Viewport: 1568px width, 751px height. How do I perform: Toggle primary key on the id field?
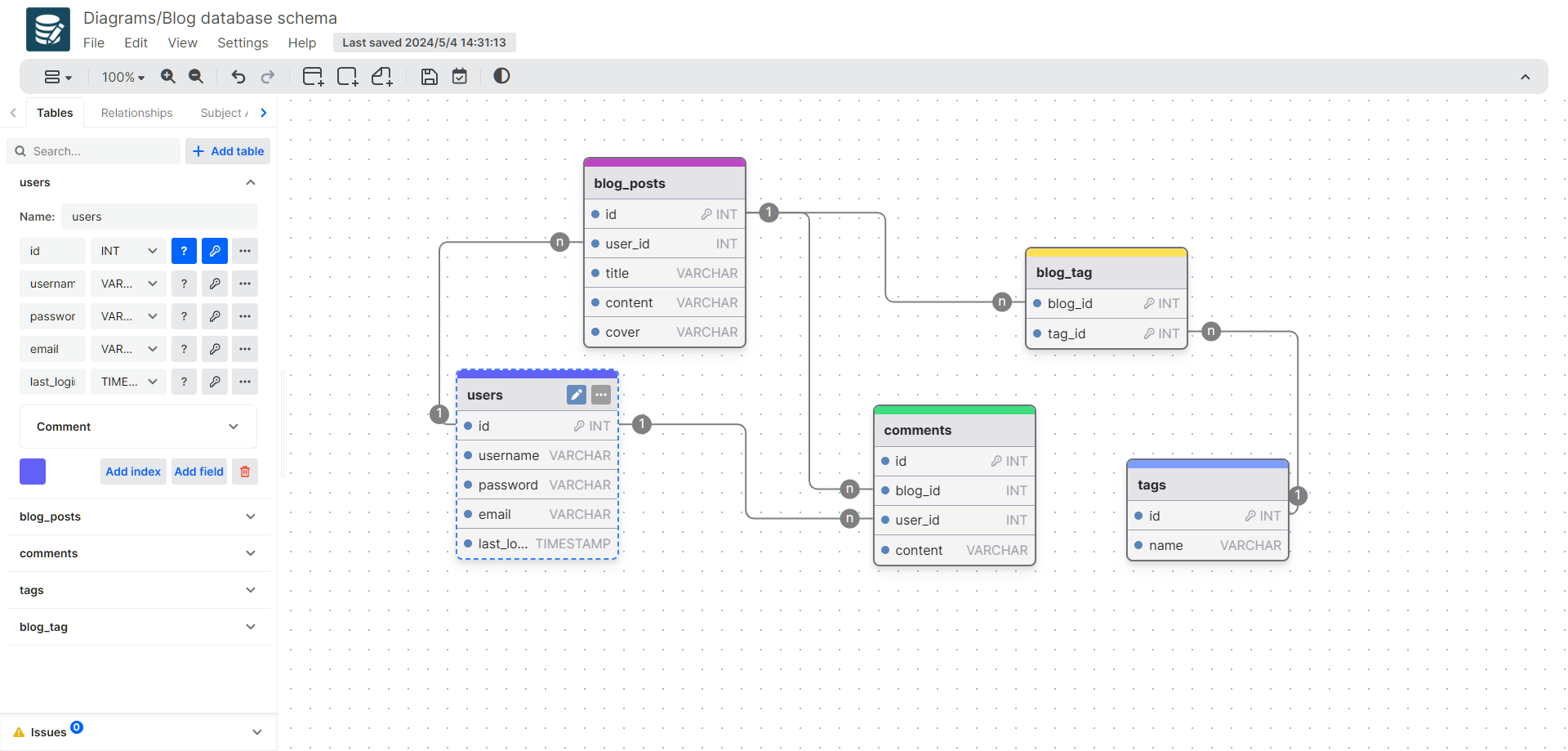tap(215, 251)
